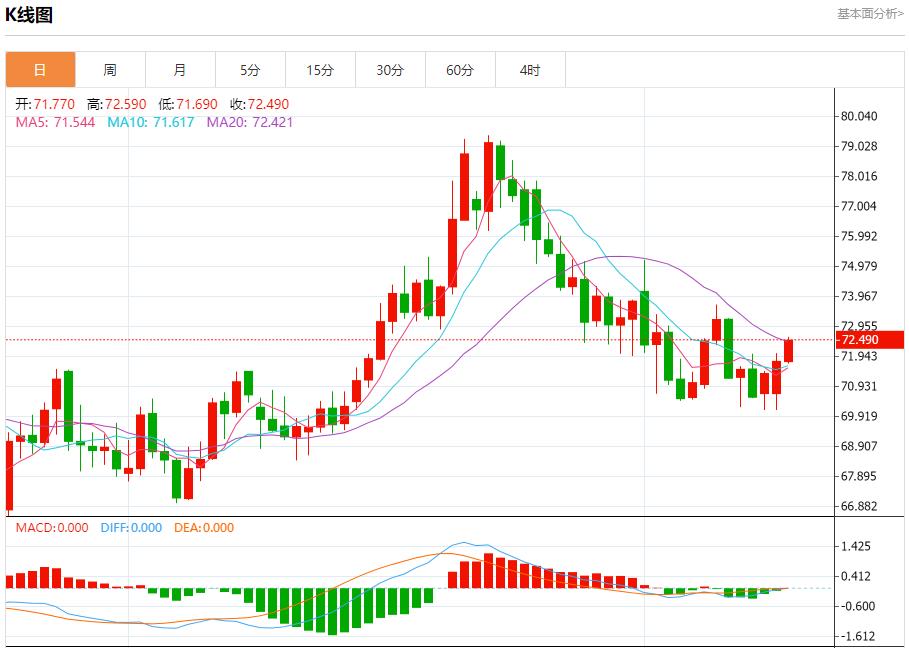Click the 80.040 price axis label
Screen dimensions: 909x648
(x=859, y=116)
